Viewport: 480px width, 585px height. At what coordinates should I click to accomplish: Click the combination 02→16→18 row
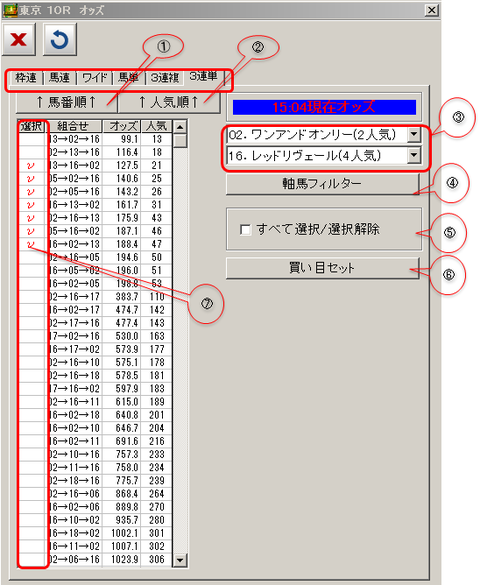pyautogui.click(x=75, y=376)
